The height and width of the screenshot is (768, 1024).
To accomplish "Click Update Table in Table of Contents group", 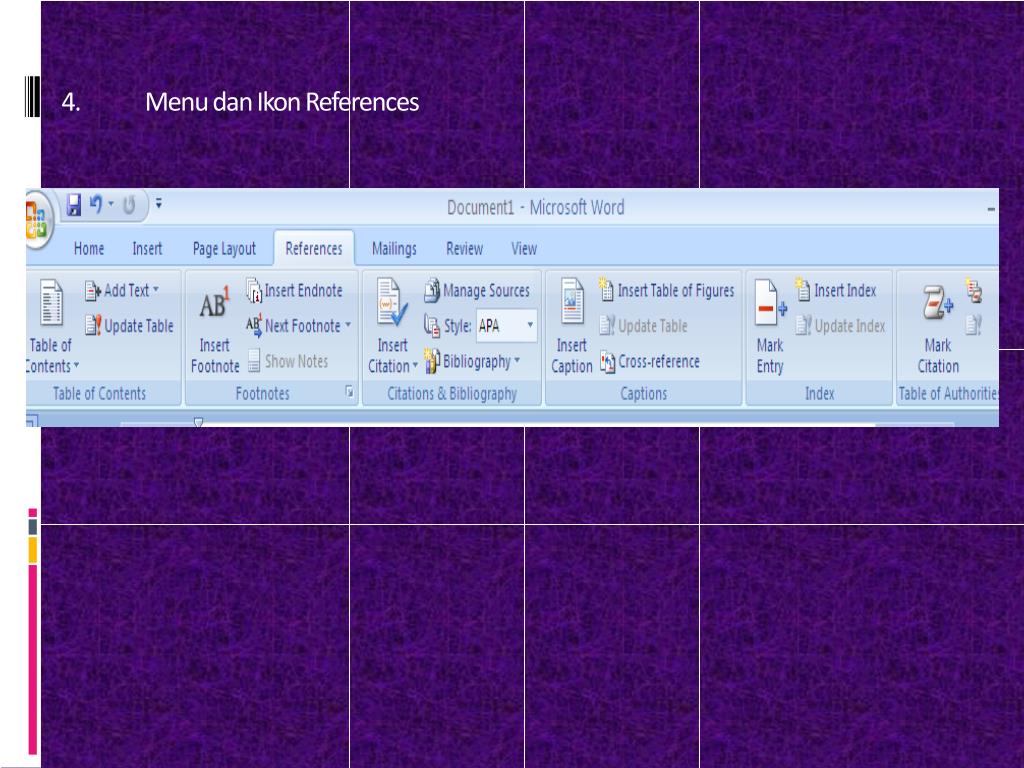I will 129,325.
